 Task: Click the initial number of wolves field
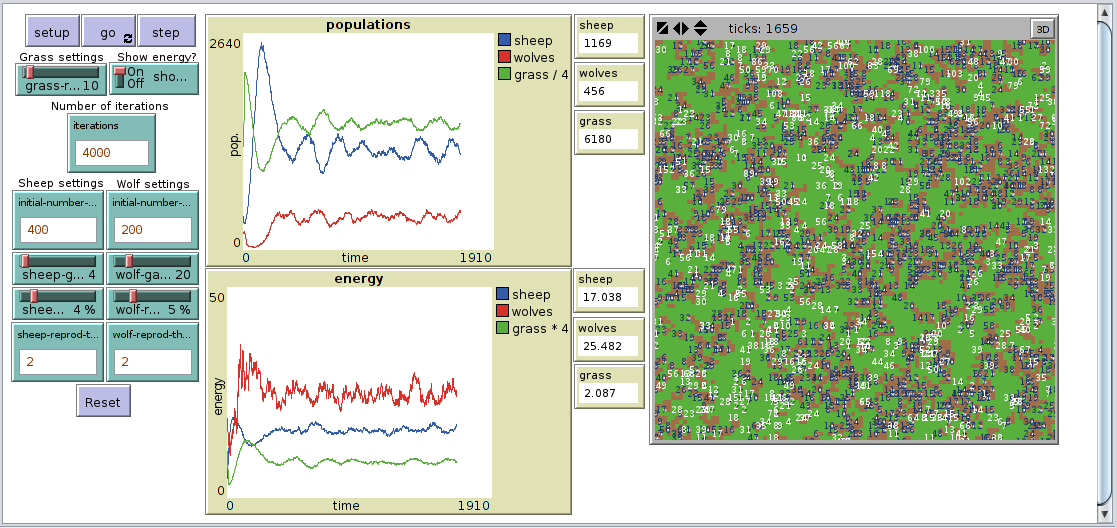pyautogui.click(x=151, y=231)
